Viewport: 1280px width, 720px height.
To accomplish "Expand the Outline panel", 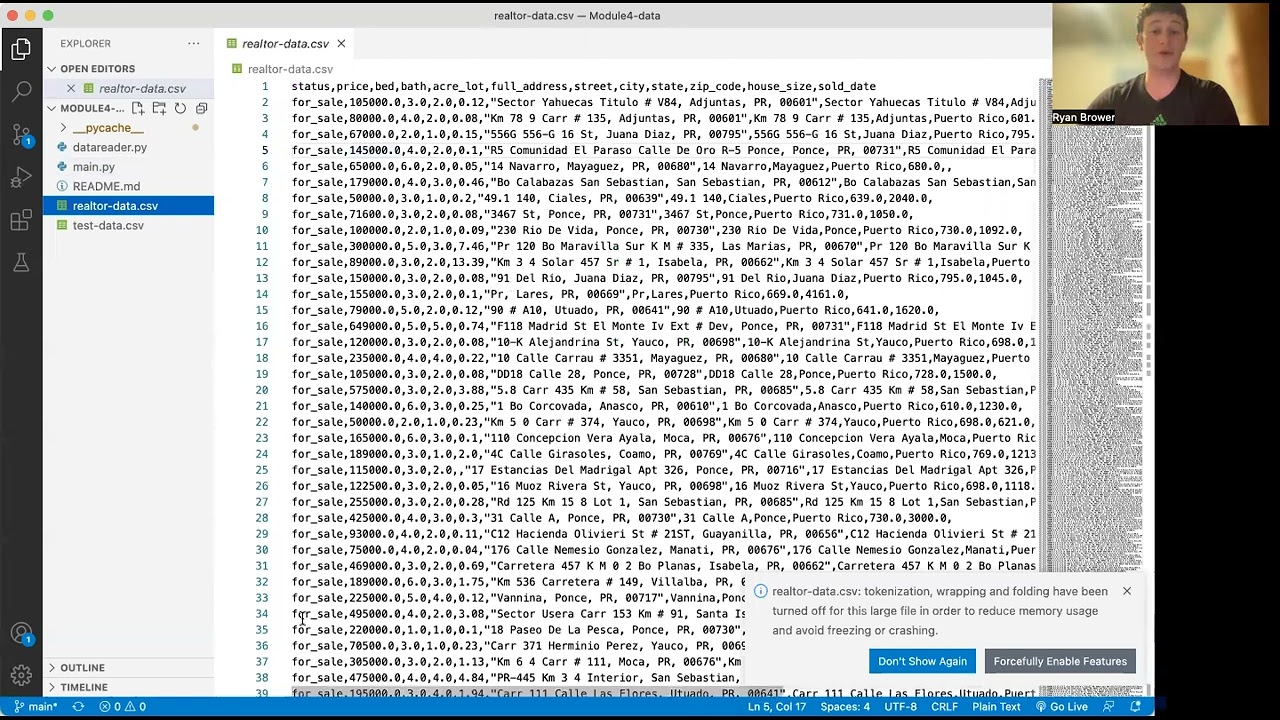I will click(128, 668).
